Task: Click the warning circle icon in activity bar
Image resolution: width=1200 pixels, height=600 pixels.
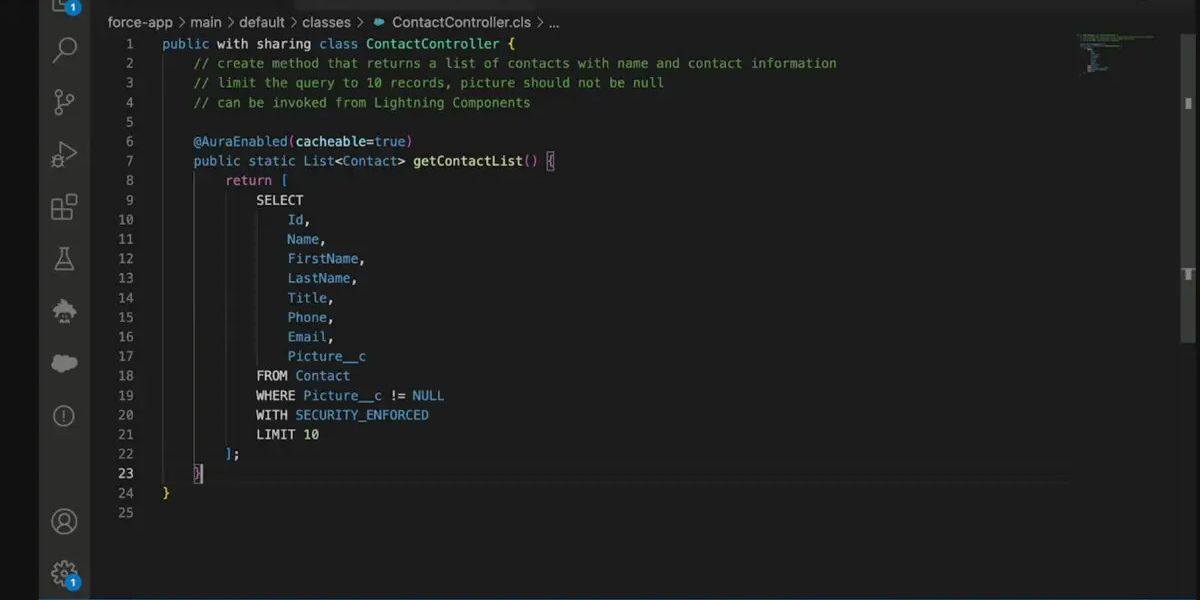Action: pos(64,415)
